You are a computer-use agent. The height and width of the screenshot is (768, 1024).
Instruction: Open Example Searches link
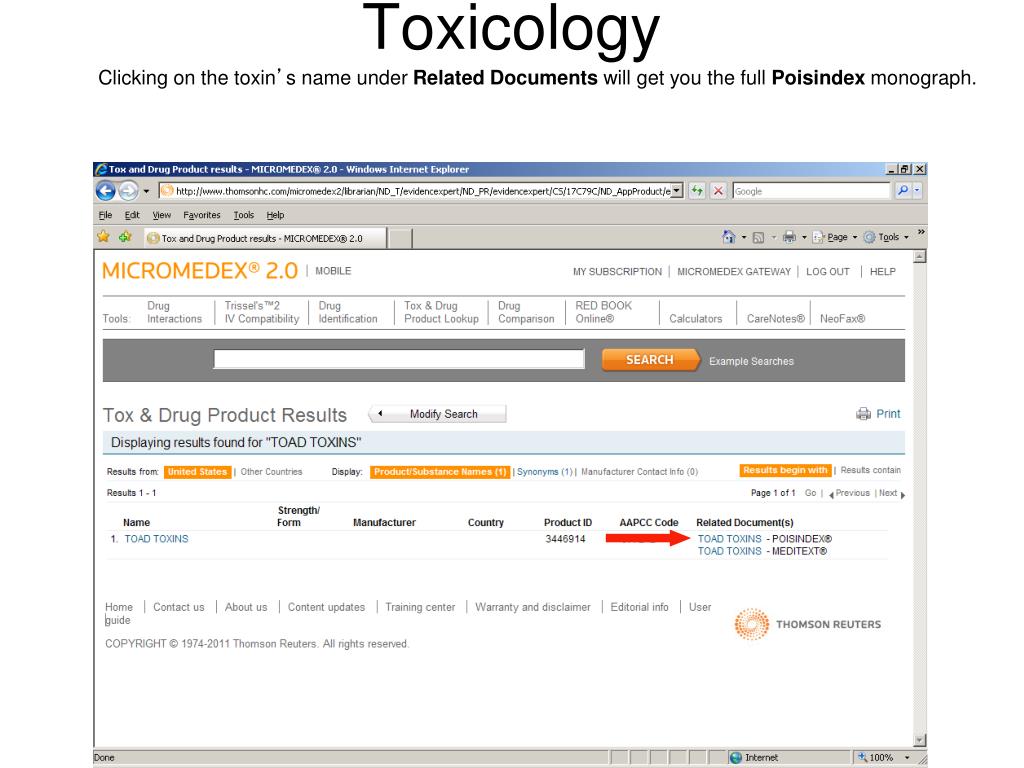[x=751, y=361]
